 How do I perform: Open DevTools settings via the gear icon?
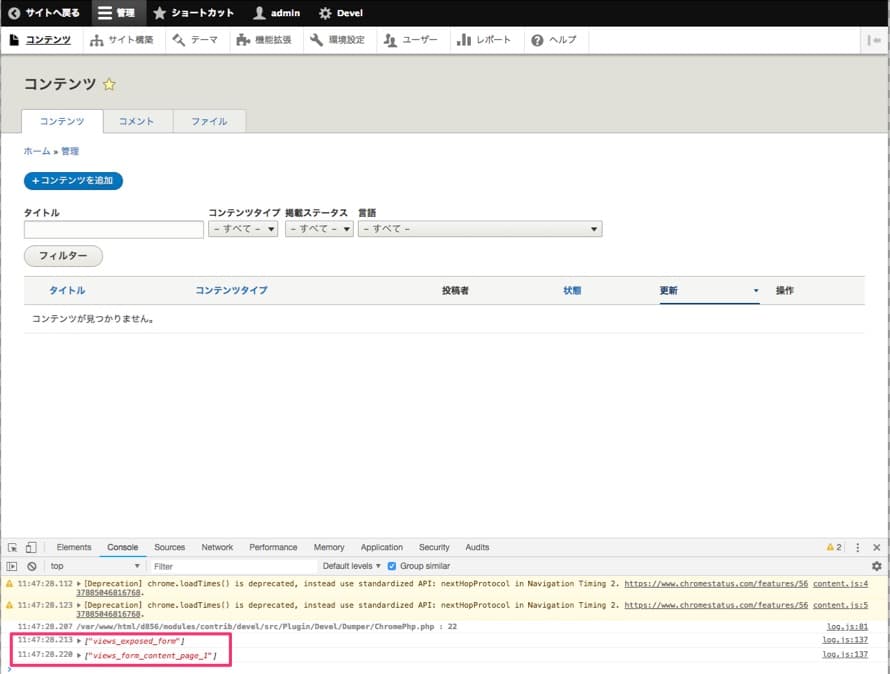coord(876,565)
